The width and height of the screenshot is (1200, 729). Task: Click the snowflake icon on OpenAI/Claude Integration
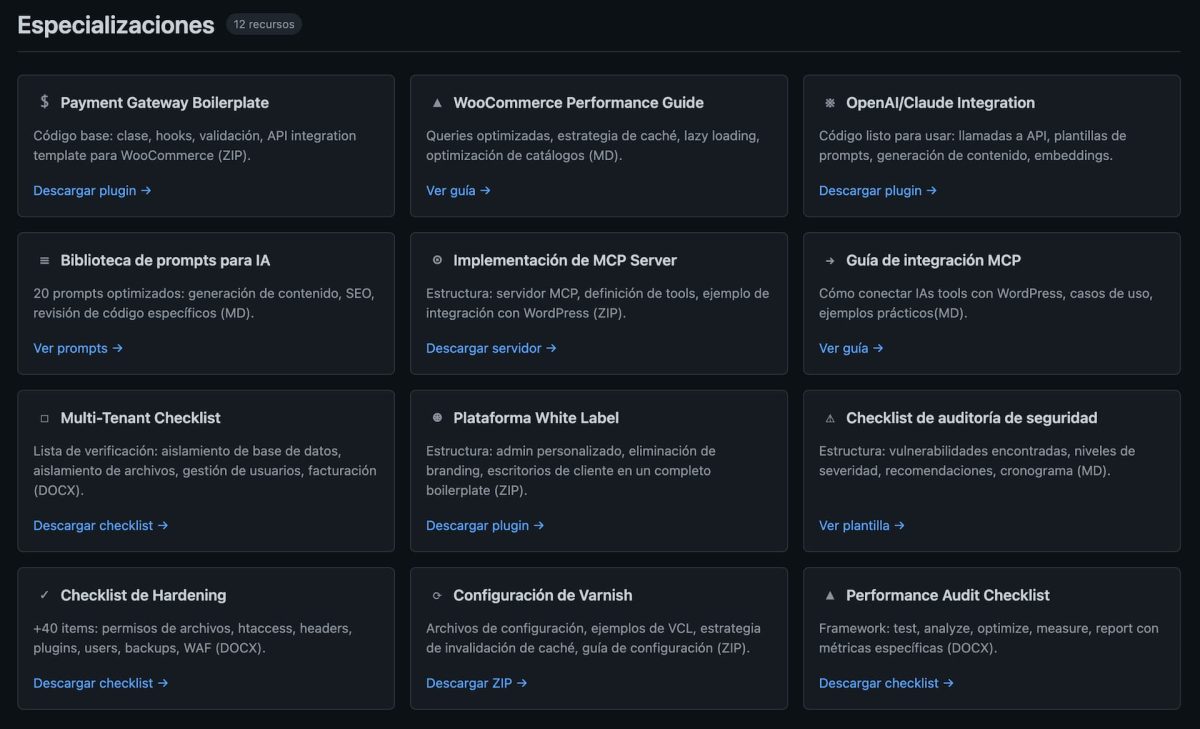click(x=829, y=102)
